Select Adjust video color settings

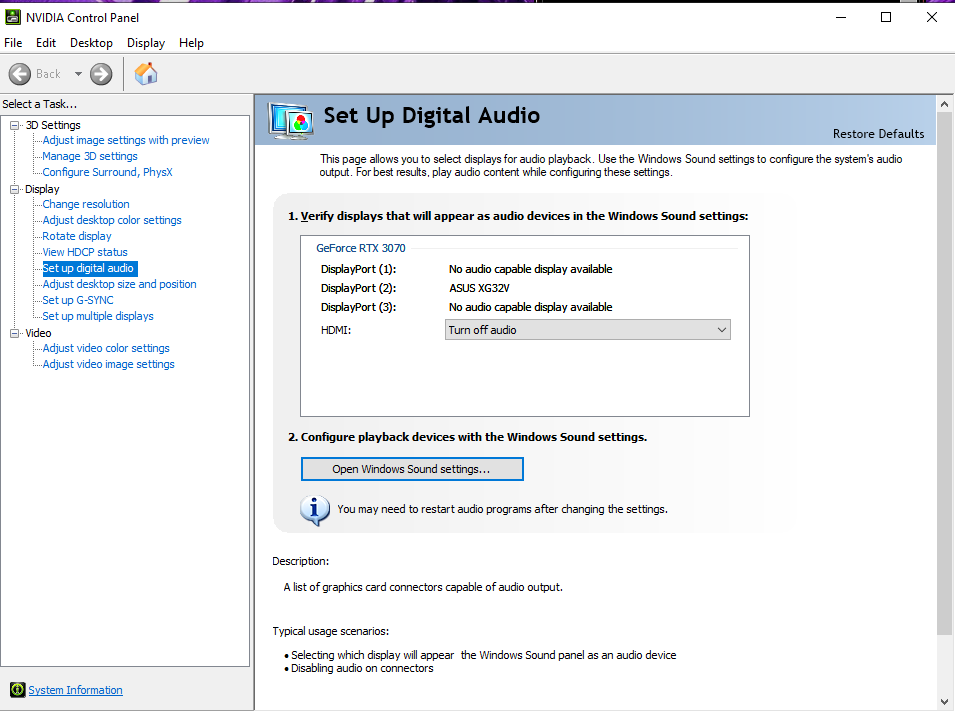[x=106, y=348]
